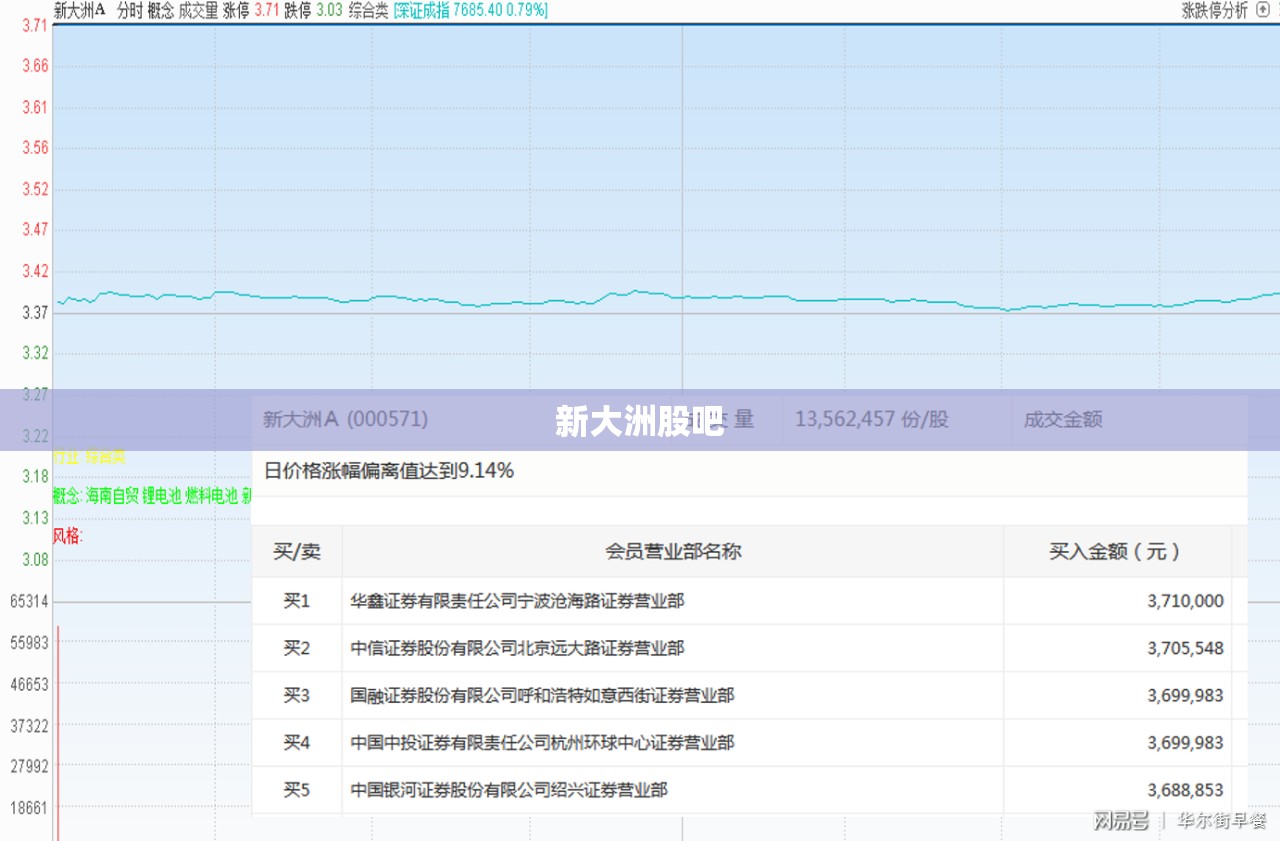Click the 海南自贸 concept tag
1280x841 pixels.
click(112, 496)
